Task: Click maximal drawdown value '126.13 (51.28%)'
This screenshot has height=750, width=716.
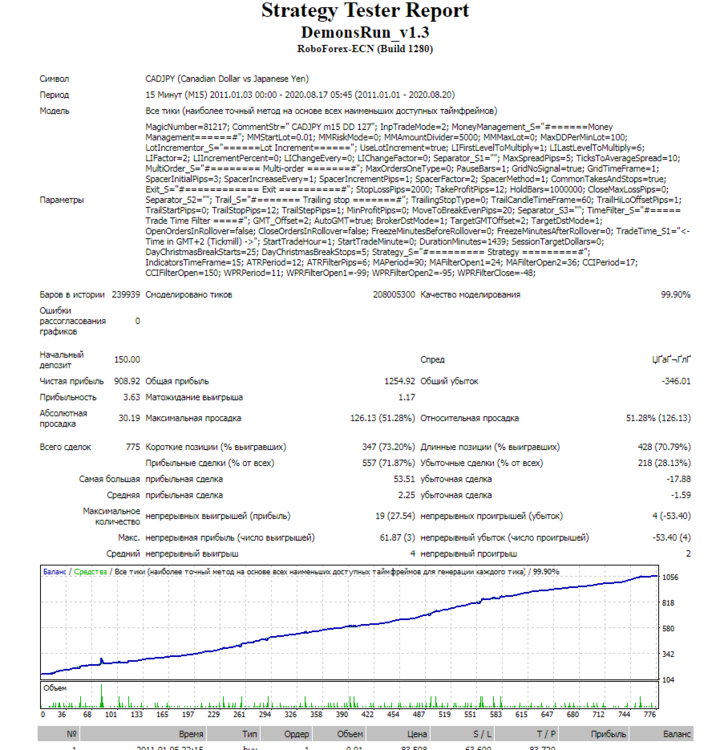Action: pos(383,419)
